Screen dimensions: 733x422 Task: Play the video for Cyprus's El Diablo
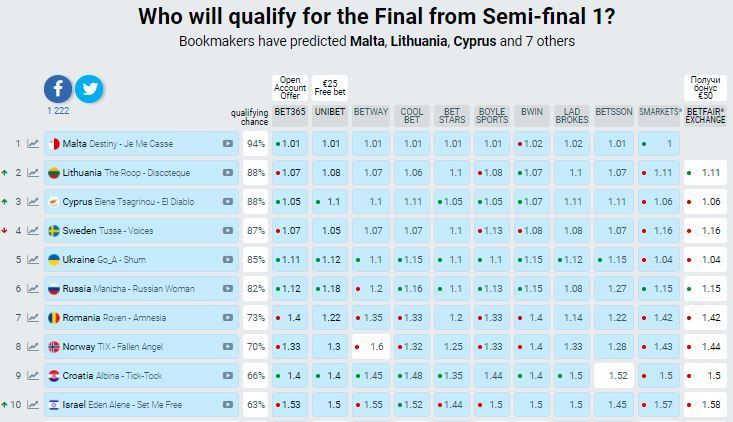(228, 202)
